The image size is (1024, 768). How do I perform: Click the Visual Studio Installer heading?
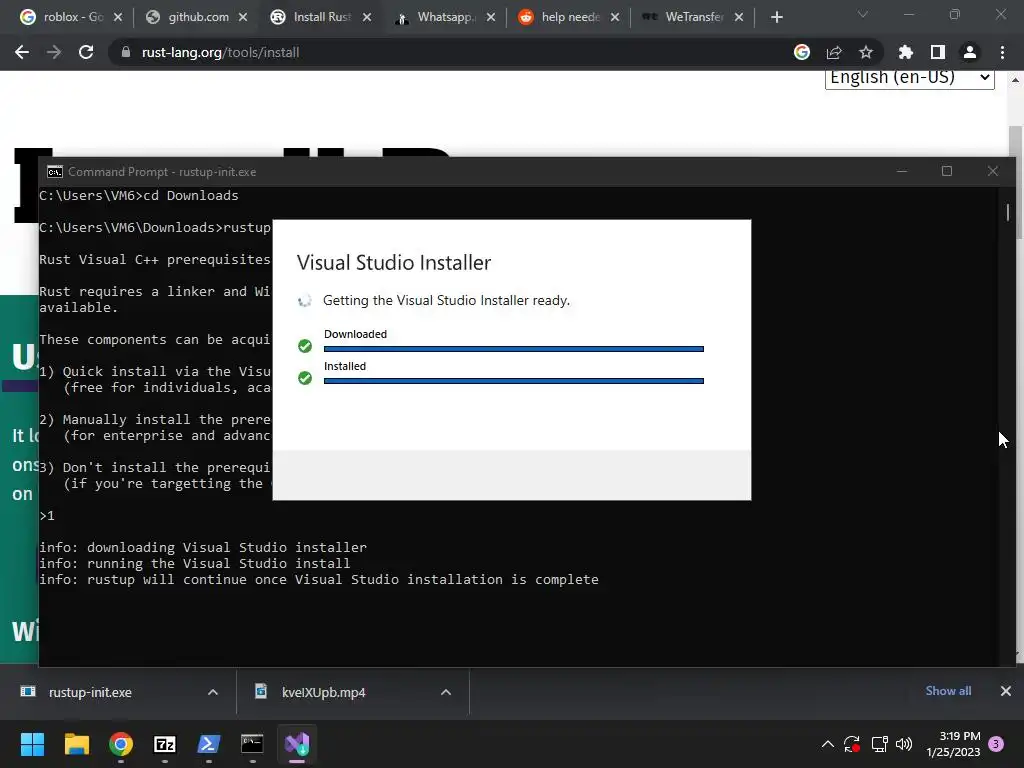[394, 263]
